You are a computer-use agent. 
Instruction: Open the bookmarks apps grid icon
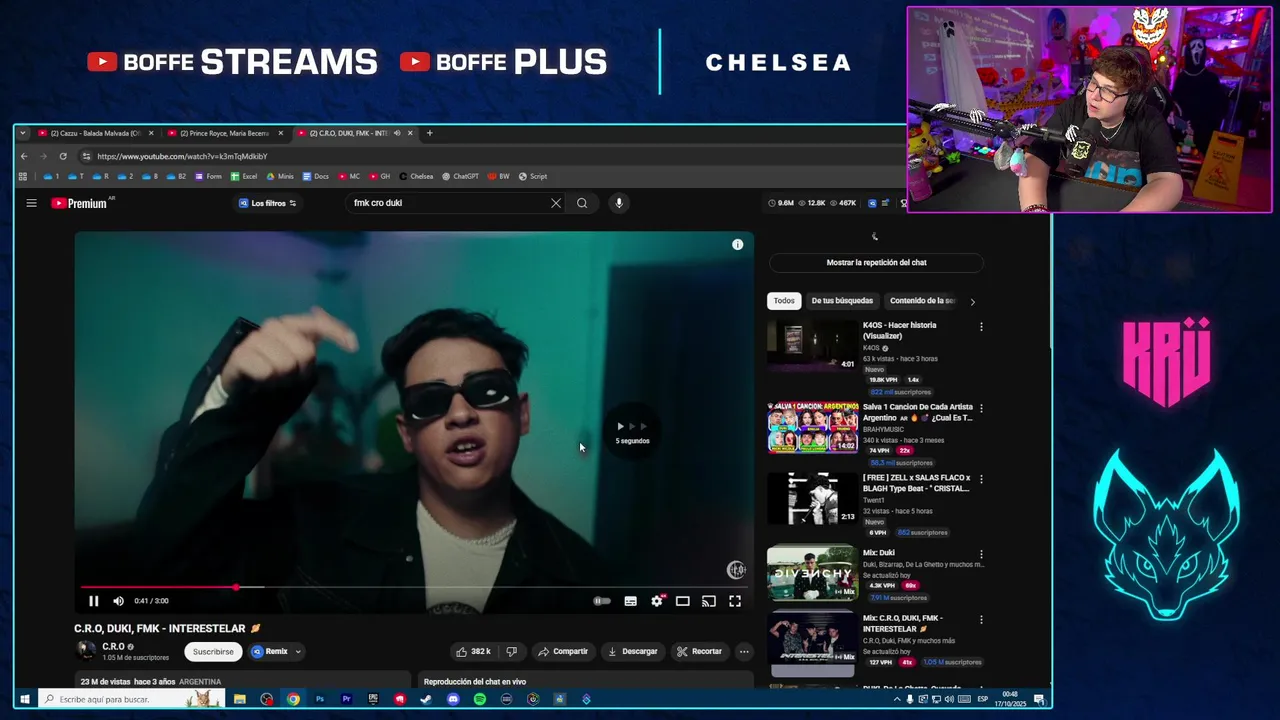click(23, 176)
